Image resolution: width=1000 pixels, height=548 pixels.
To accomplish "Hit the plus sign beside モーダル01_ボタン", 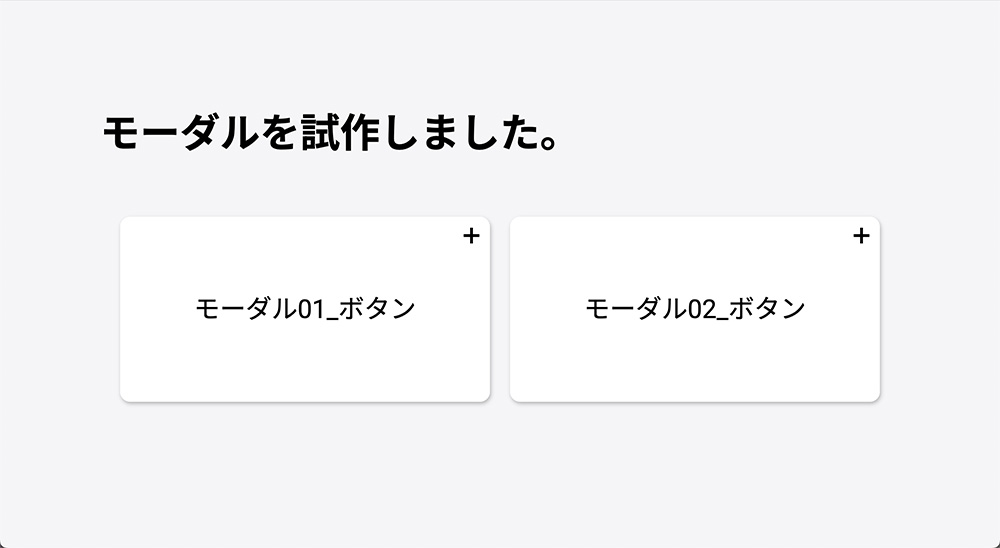I will point(472,236).
